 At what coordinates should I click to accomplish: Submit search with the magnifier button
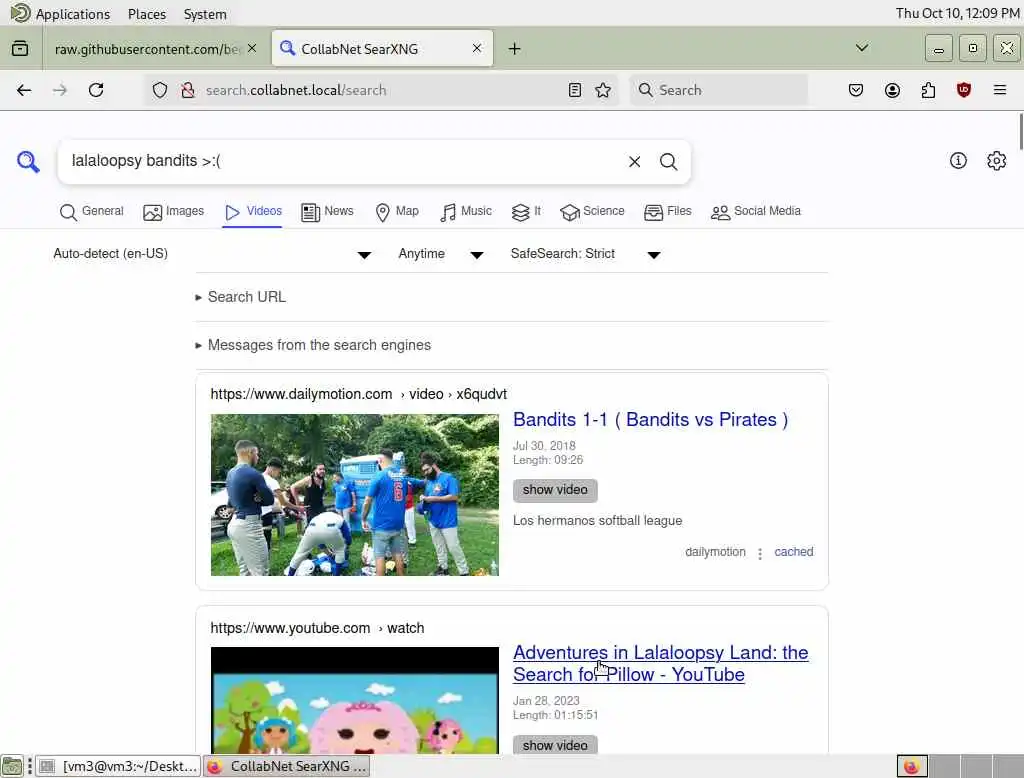click(668, 161)
